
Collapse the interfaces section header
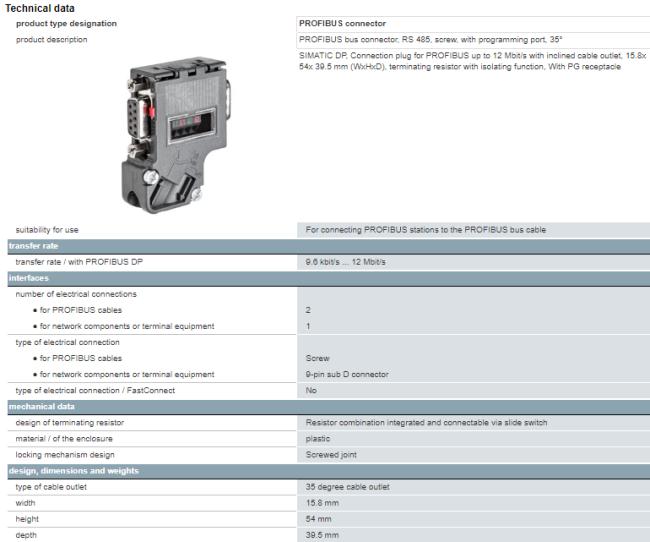coord(32,278)
